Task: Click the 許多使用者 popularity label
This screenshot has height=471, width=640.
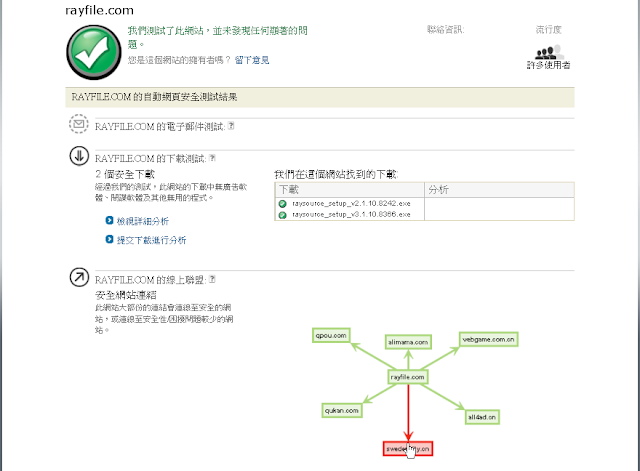Action: click(x=549, y=65)
